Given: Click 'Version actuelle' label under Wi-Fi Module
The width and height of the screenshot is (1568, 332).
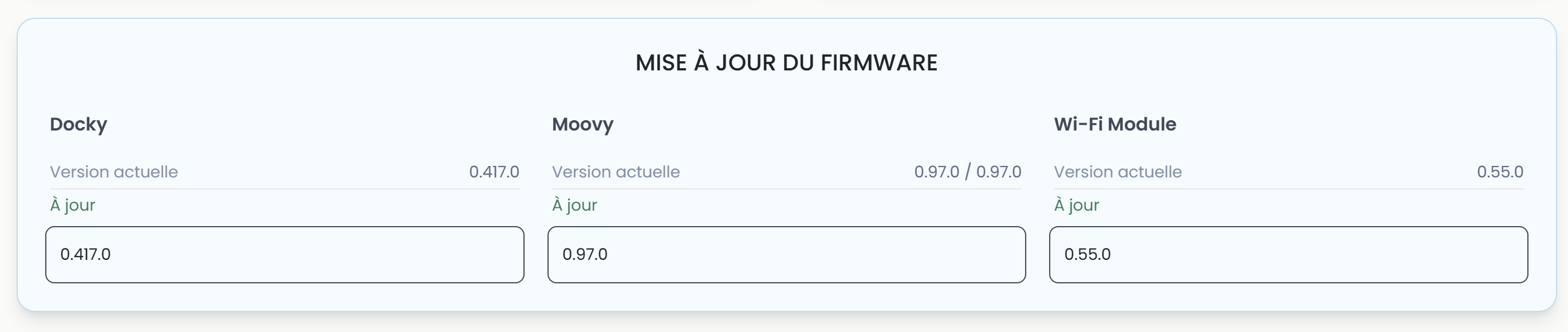Looking at the screenshot, I should coord(1117,172).
